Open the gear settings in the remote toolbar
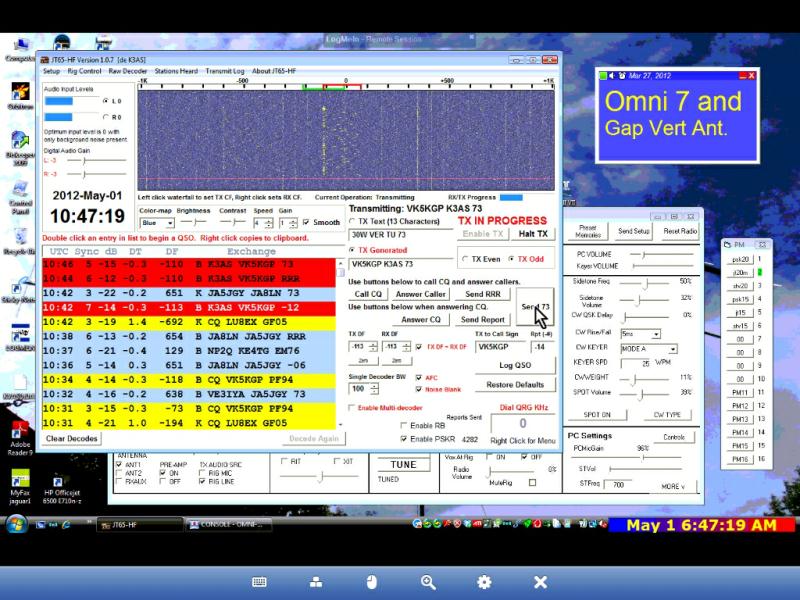Image resolution: width=800 pixels, height=600 pixels. point(484,582)
